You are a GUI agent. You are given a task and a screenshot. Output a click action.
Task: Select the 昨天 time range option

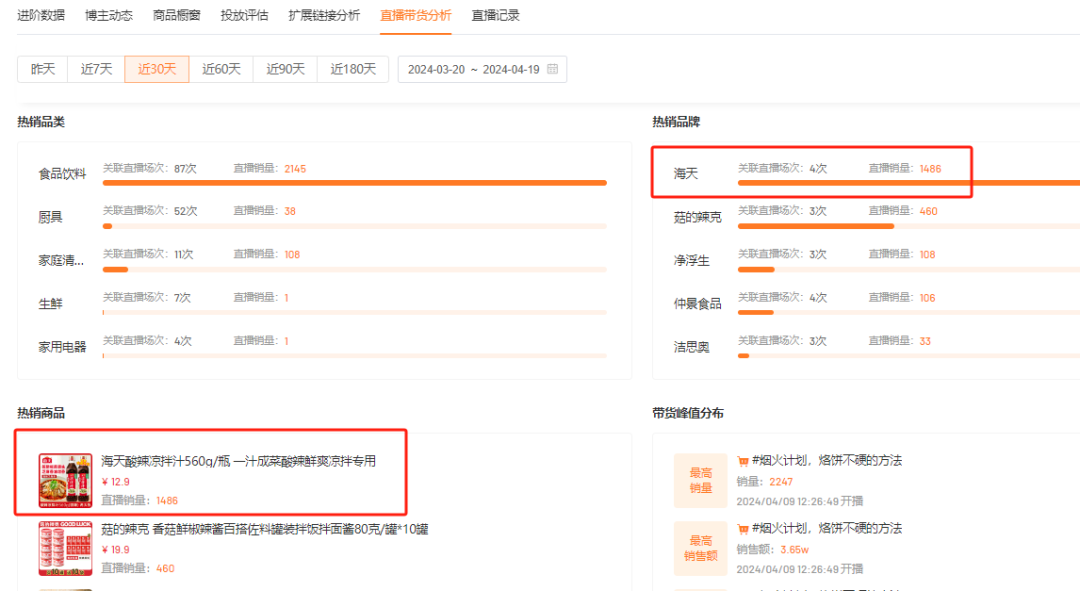pos(43,69)
